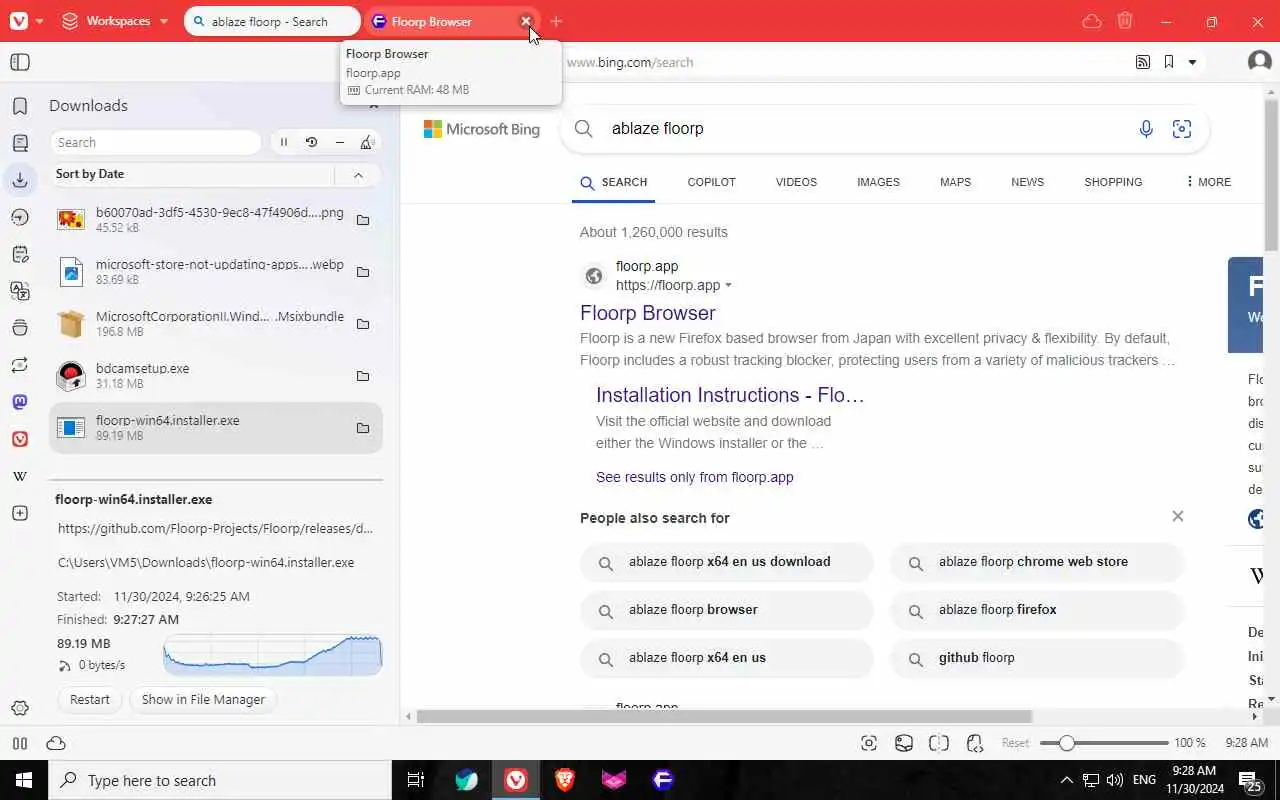Click See results only from floorp.app
The image size is (1280, 800).
point(695,477)
